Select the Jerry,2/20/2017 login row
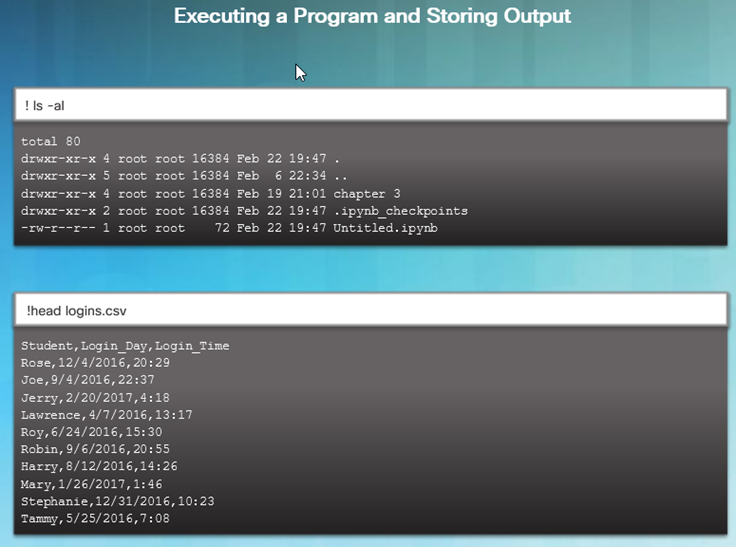Viewport: 736px width, 547px height. [x=95, y=398]
